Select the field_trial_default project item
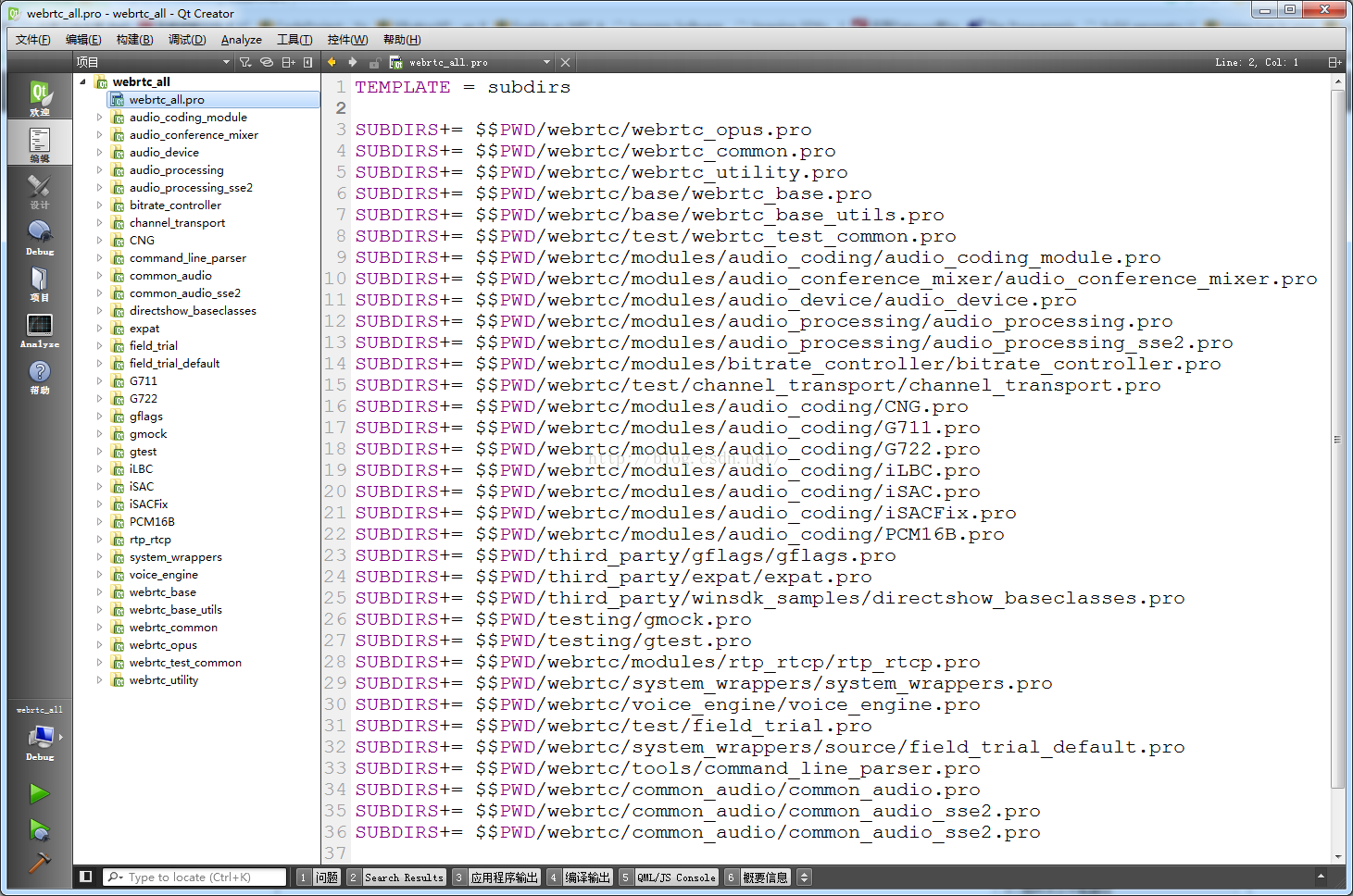This screenshot has width=1353, height=896. click(174, 364)
